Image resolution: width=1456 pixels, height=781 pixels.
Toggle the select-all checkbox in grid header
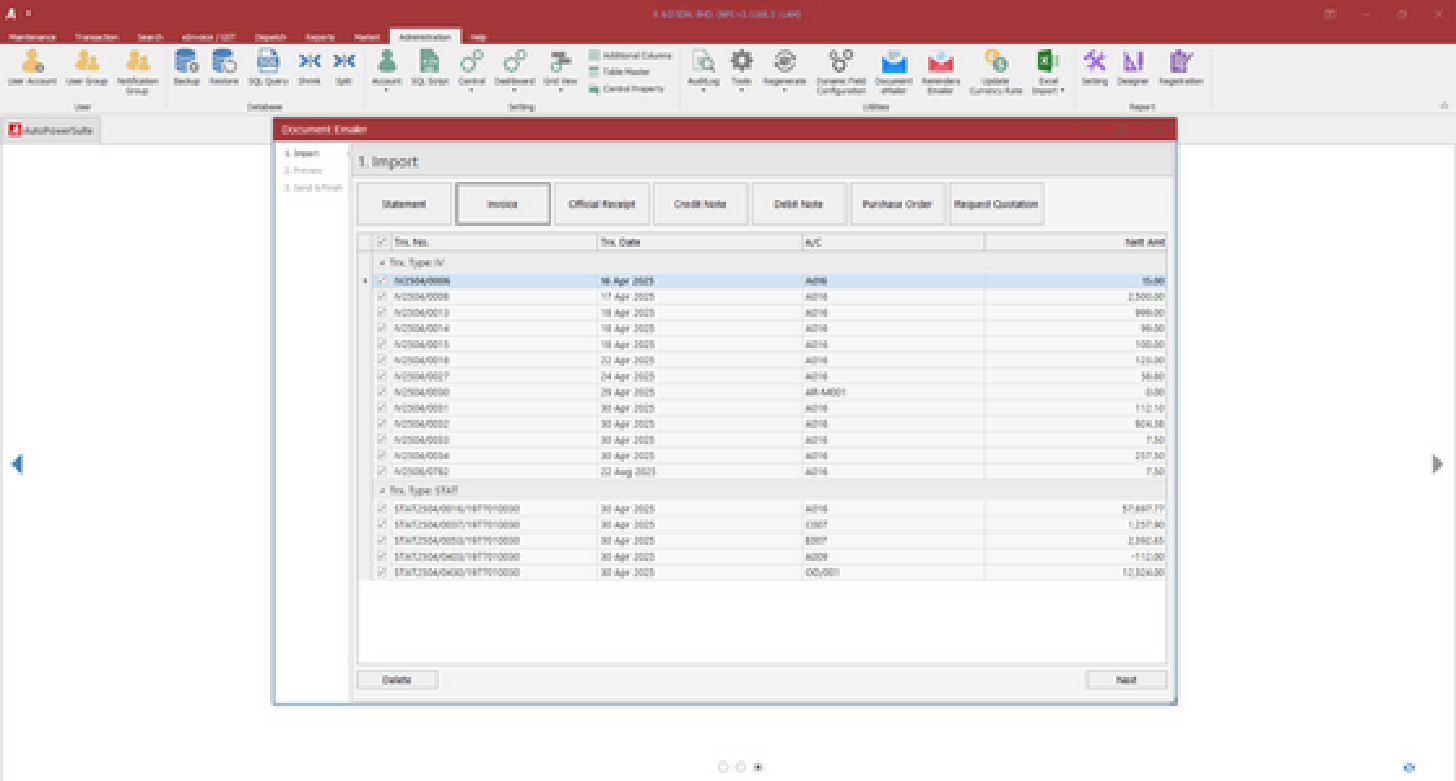[x=381, y=242]
